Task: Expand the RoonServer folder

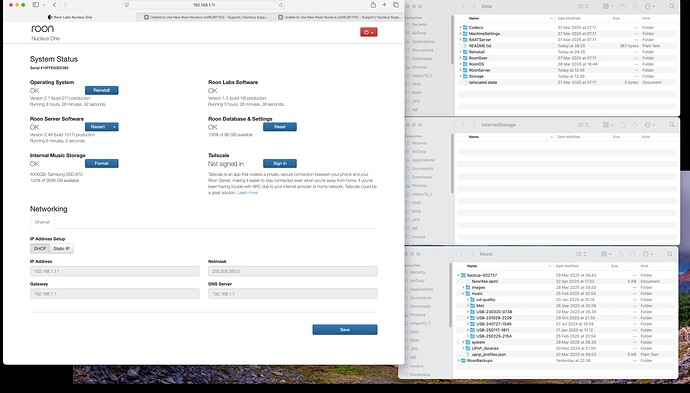Action: (461, 70)
